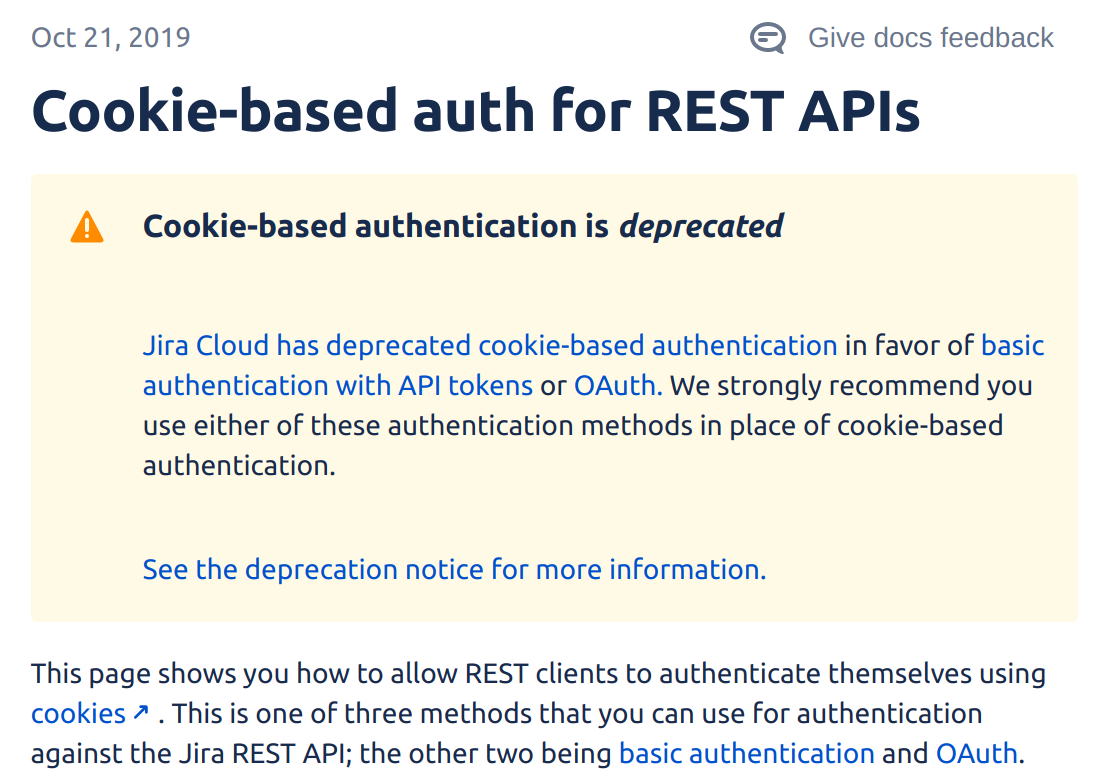Click 'Cookie-based authentication is deprecated' warning title
Image resolution: width=1095 pixels, height=777 pixels.
pyautogui.click(x=463, y=226)
